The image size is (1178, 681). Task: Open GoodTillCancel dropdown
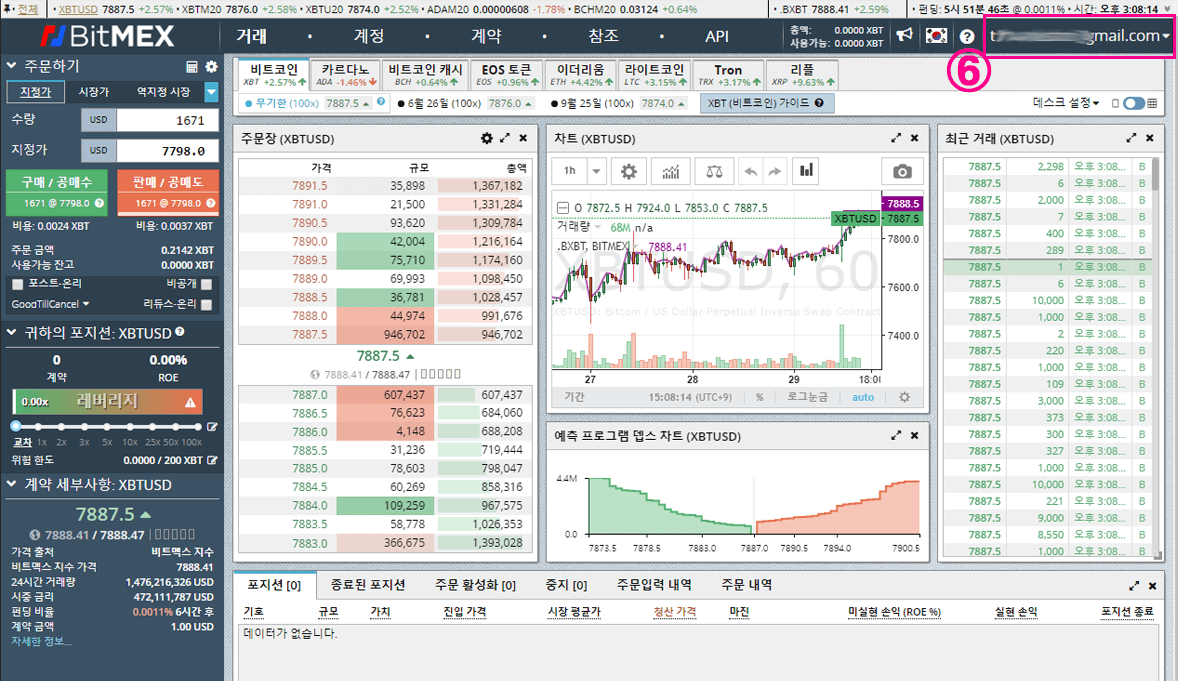tap(50, 304)
